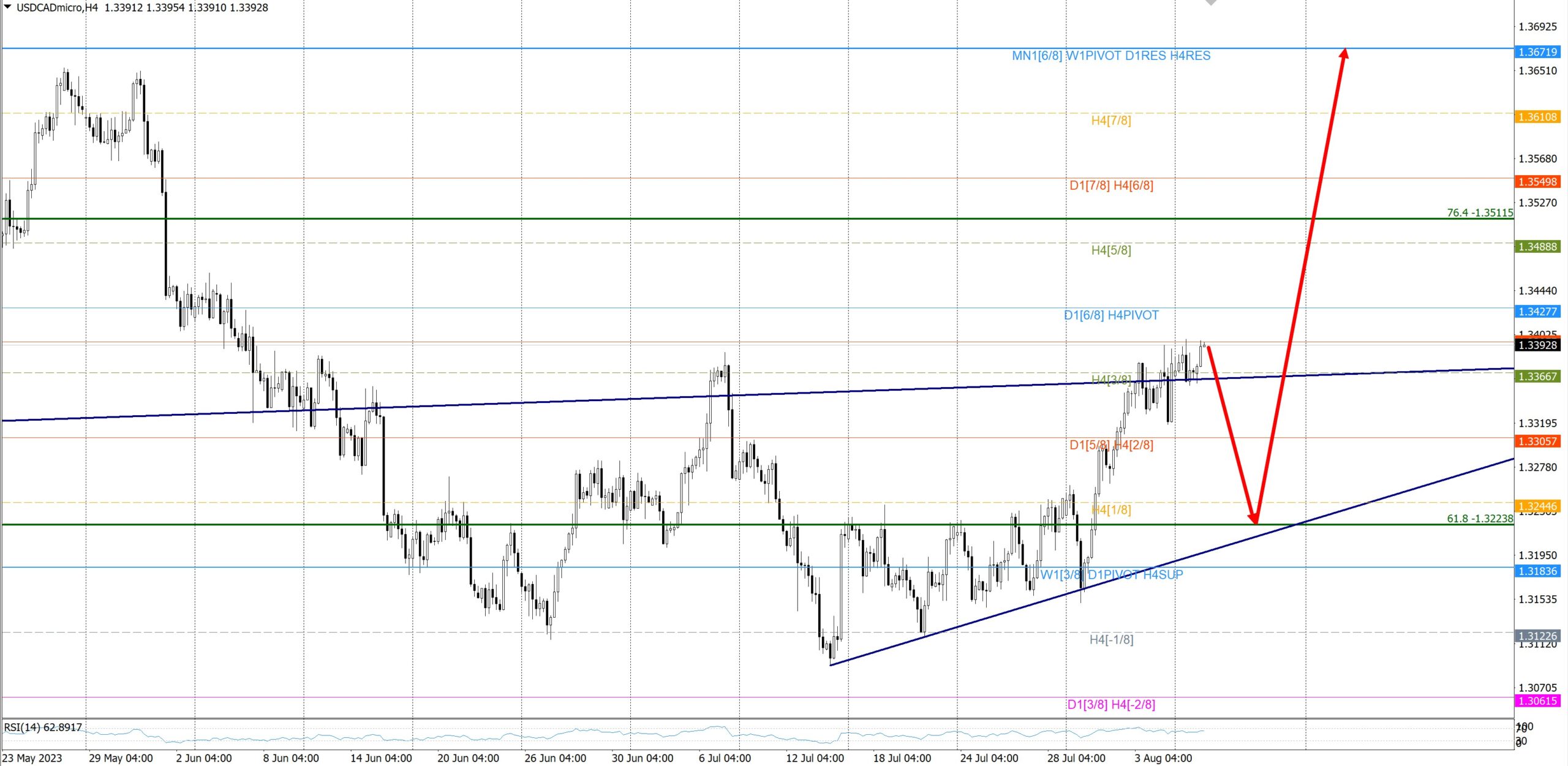
Task: Select the black 1.33928 current price tag
Action: (x=1537, y=345)
